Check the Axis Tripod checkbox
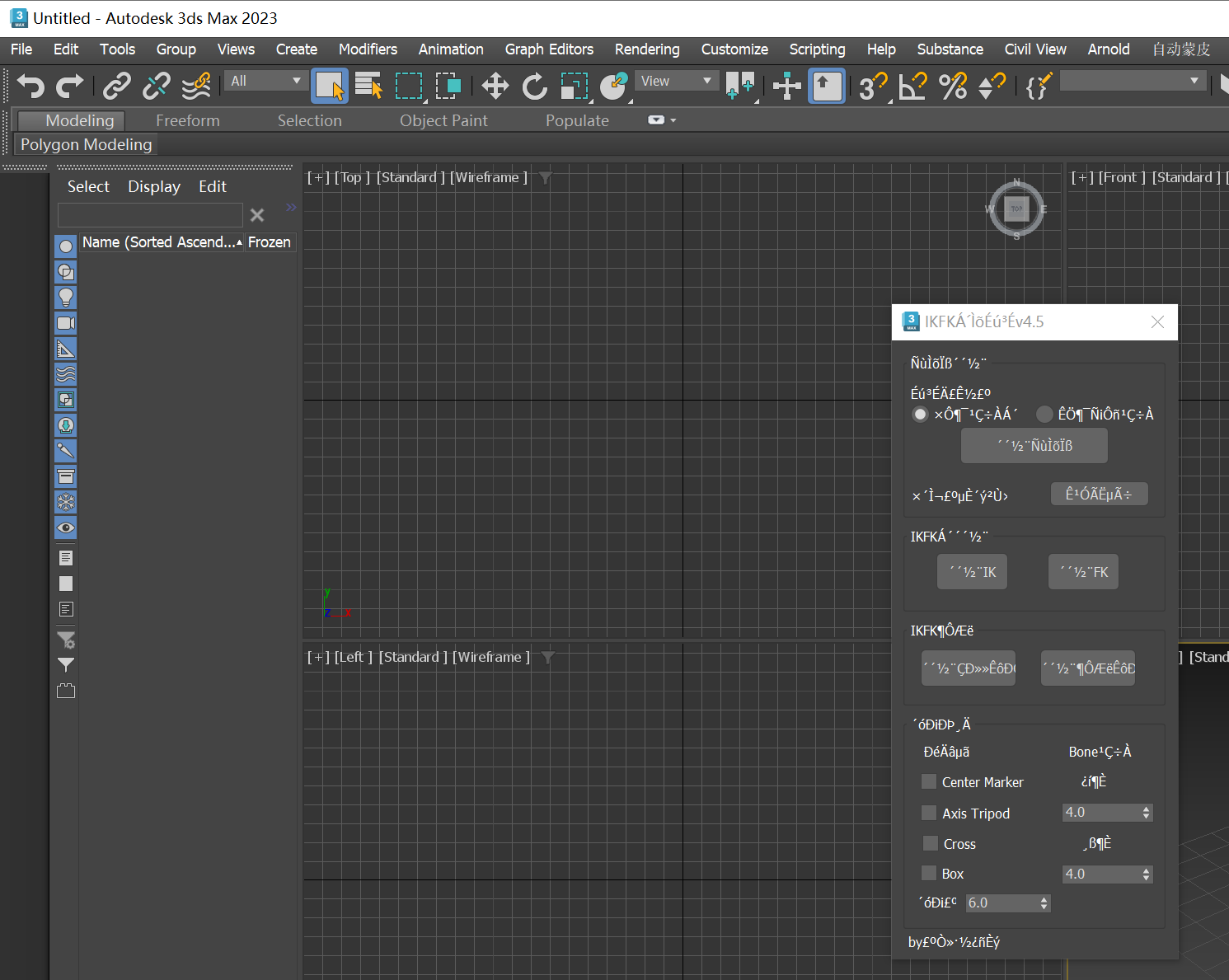 tap(929, 813)
